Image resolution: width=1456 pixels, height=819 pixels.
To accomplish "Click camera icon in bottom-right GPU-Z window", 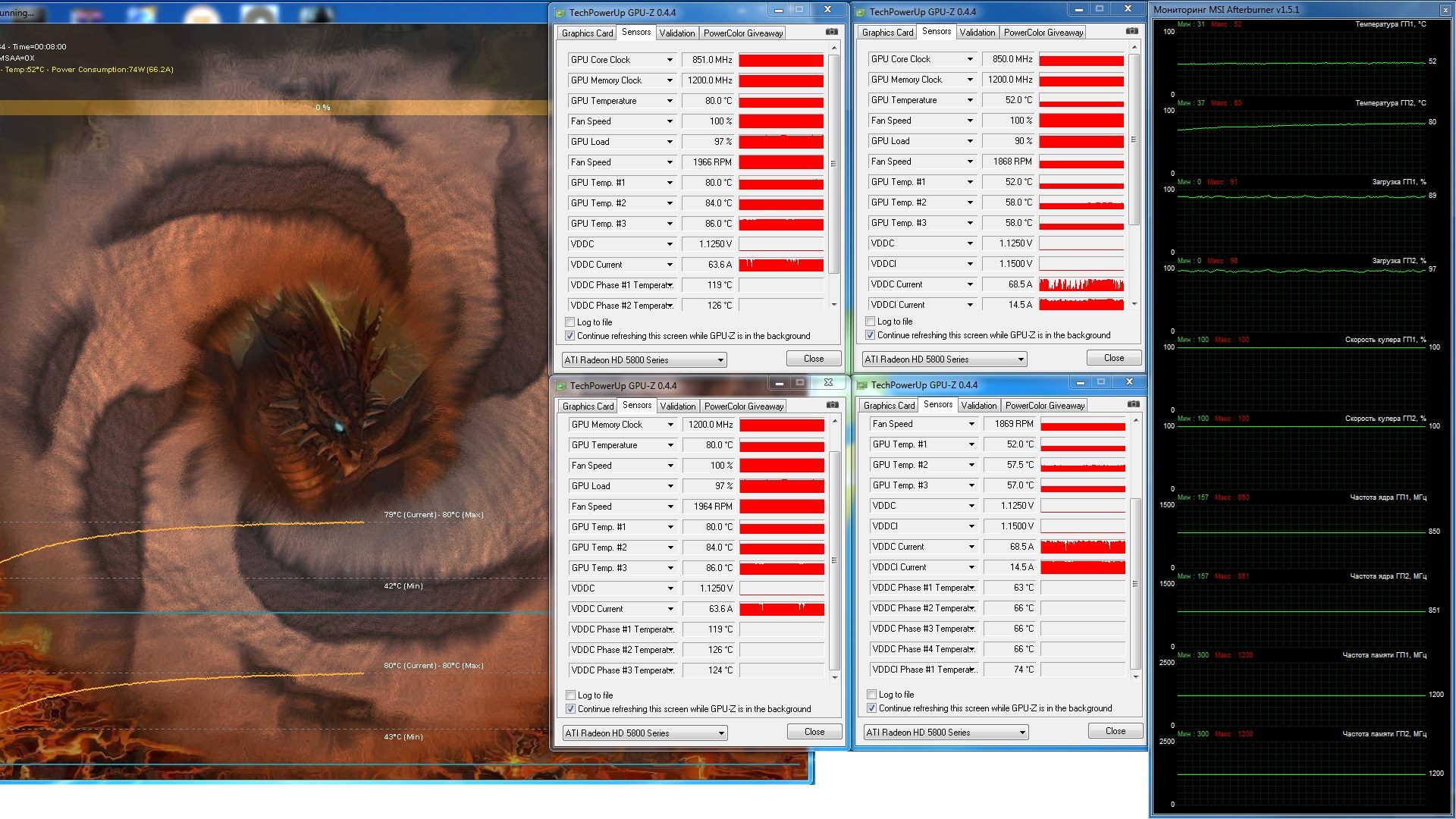I will point(1134,405).
